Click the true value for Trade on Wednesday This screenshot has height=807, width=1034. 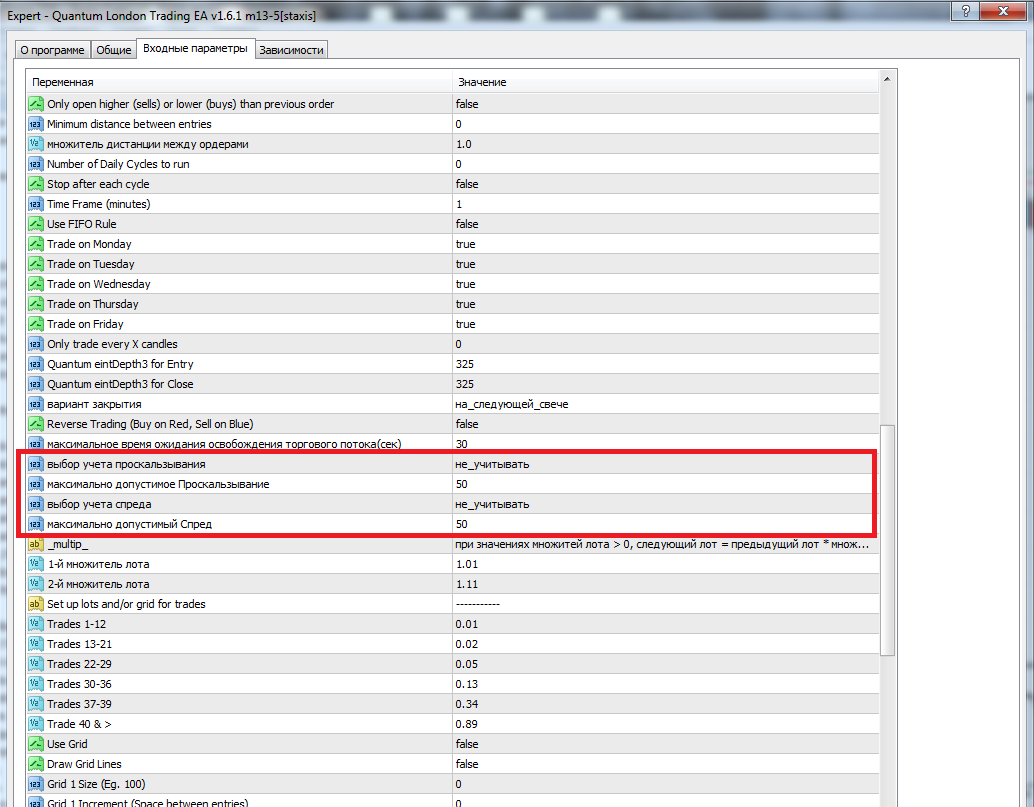pyautogui.click(x=466, y=284)
